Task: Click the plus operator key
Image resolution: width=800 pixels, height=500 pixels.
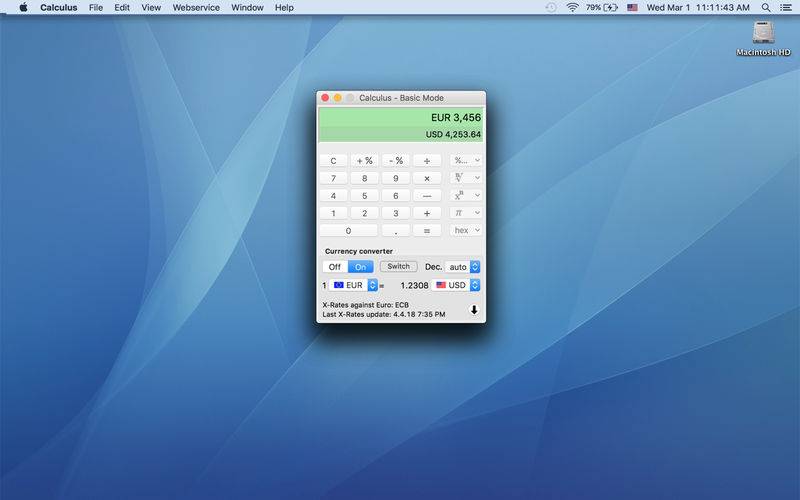Action: 427,213
